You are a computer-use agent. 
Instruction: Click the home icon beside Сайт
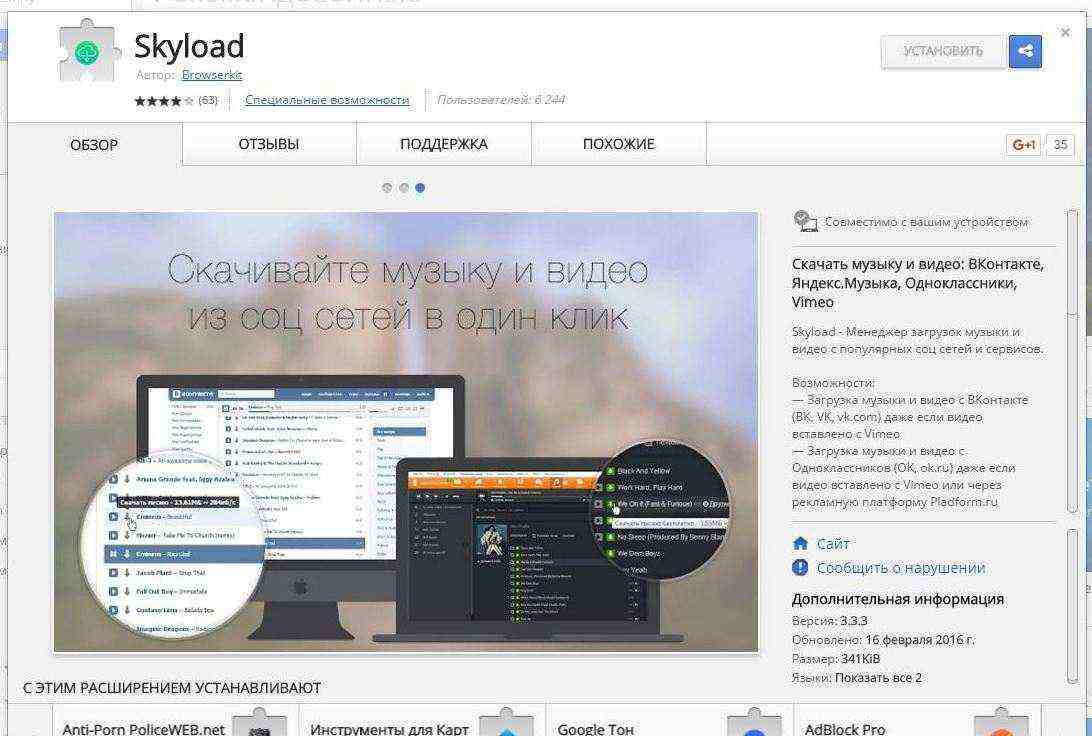[800, 543]
